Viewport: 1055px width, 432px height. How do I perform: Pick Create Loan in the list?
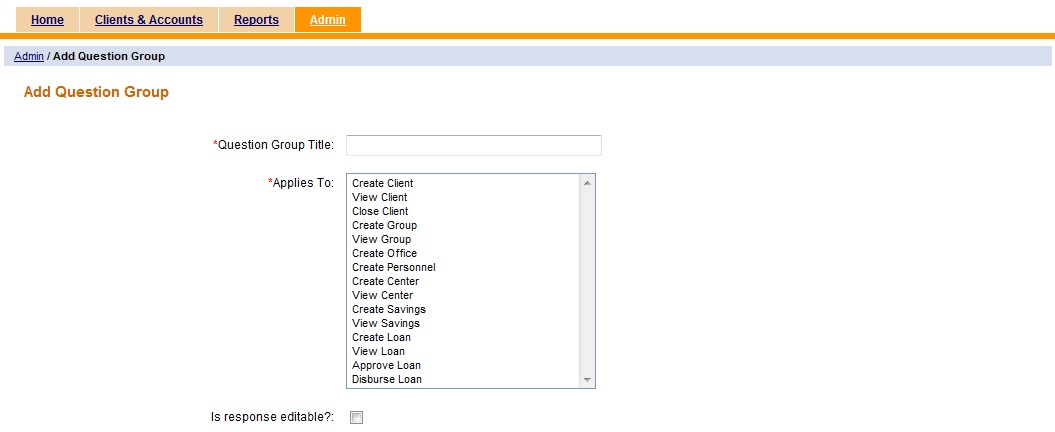pyautogui.click(x=381, y=337)
